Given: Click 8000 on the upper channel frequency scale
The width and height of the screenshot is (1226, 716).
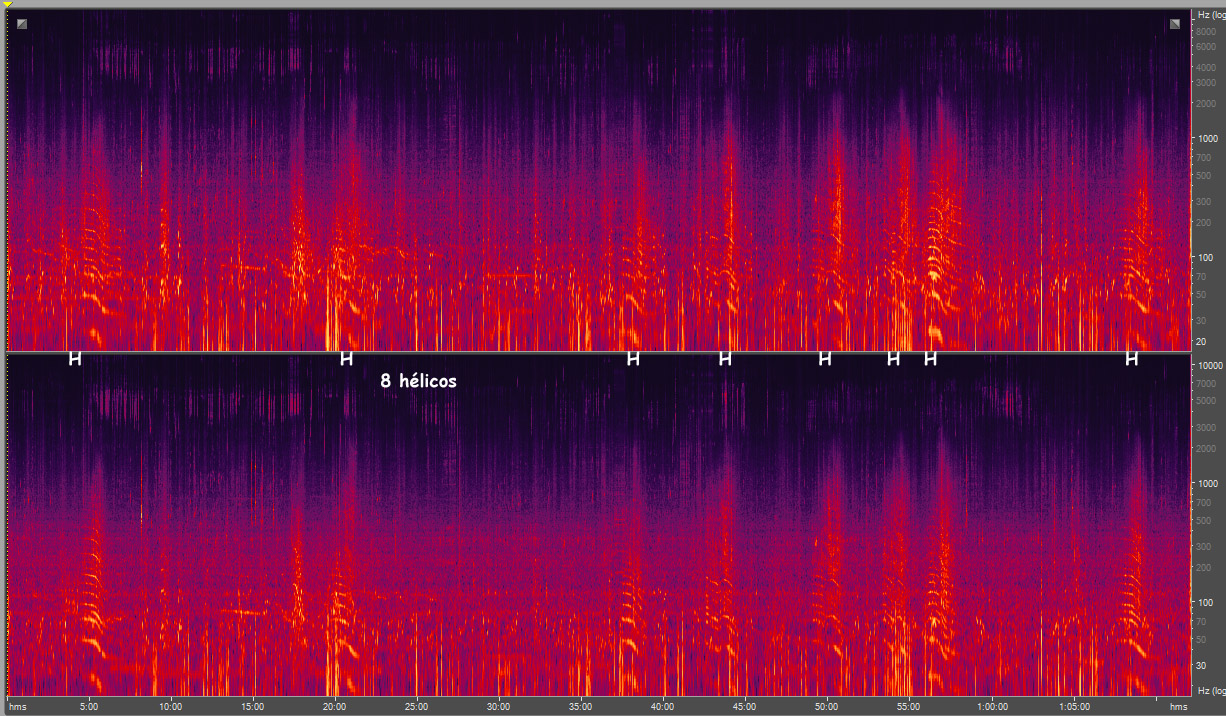Looking at the screenshot, I should tap(1206, 32).
